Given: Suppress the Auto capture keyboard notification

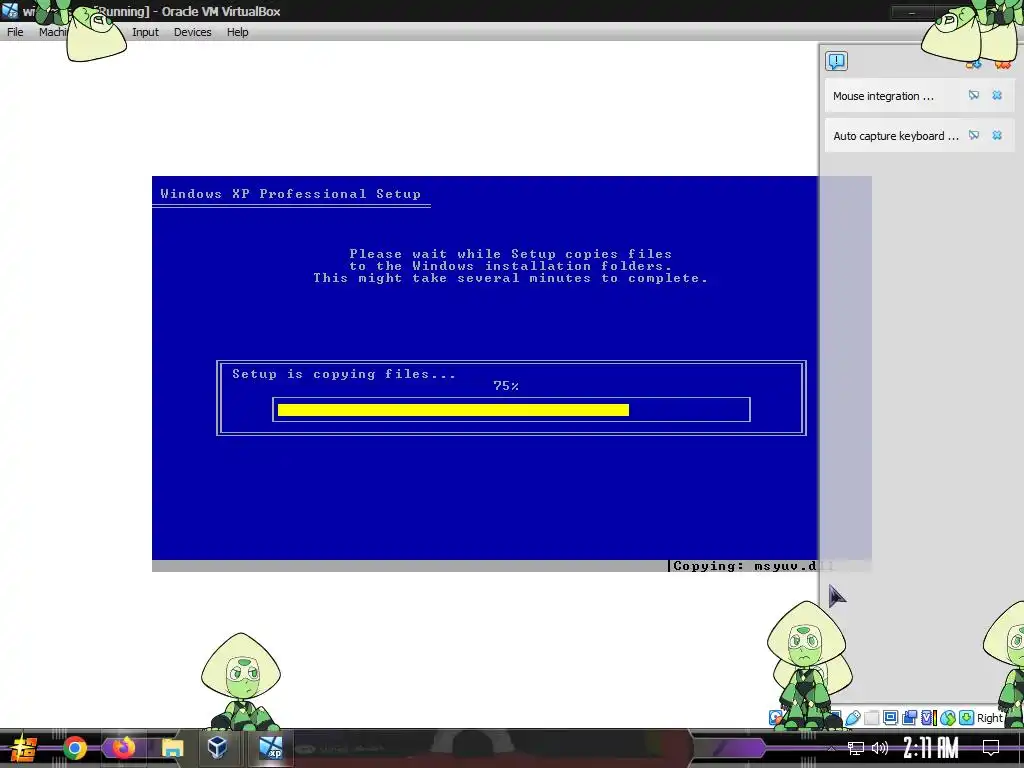Looking at the screenshot, I should (974, 135).
